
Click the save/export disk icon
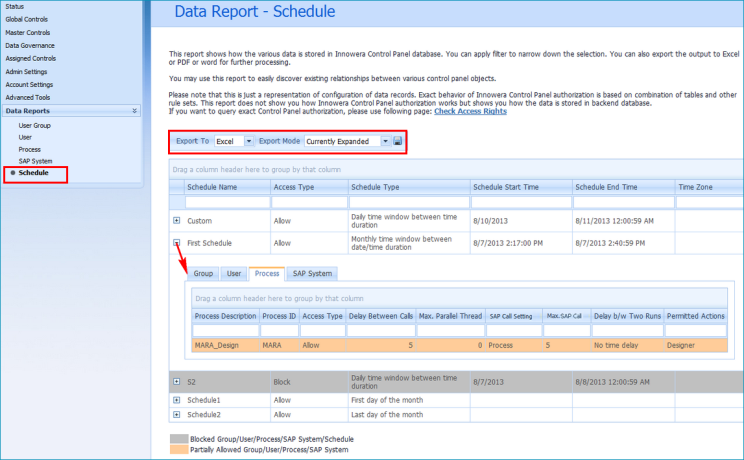398,141
